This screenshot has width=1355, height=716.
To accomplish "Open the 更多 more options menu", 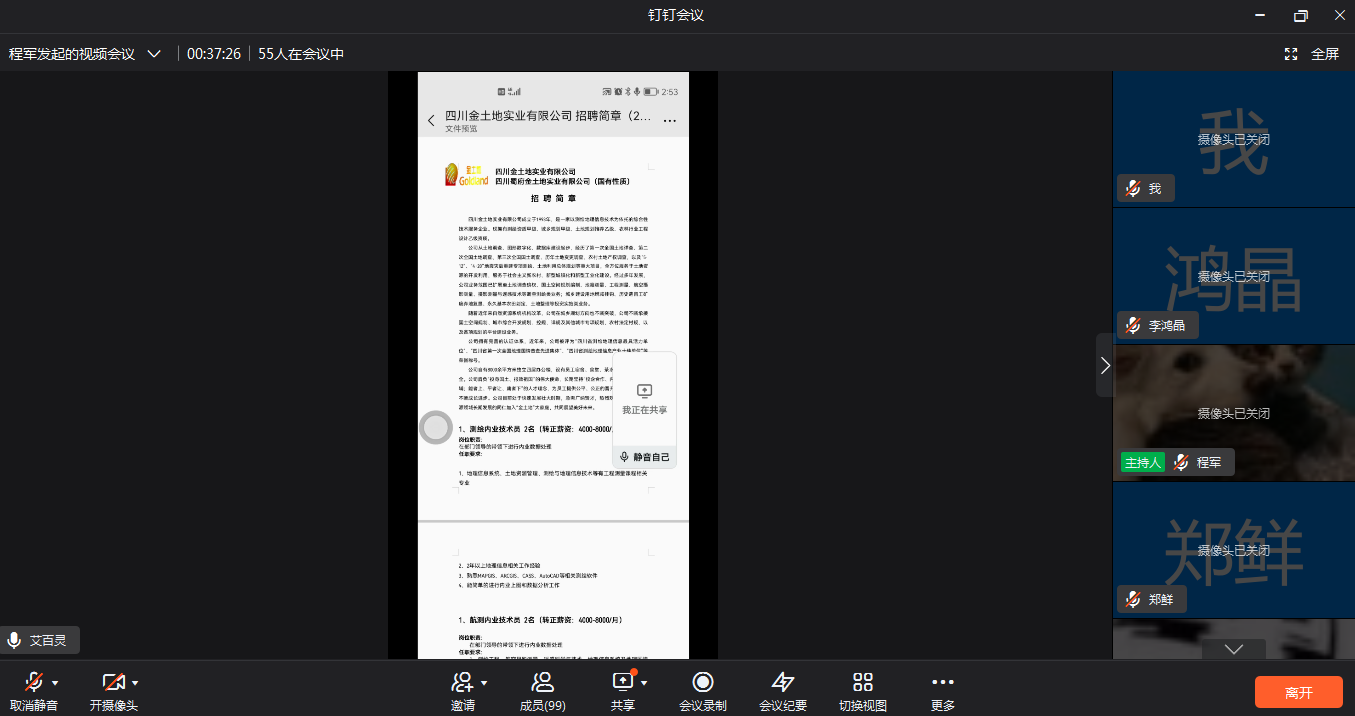I will [943, 691].
